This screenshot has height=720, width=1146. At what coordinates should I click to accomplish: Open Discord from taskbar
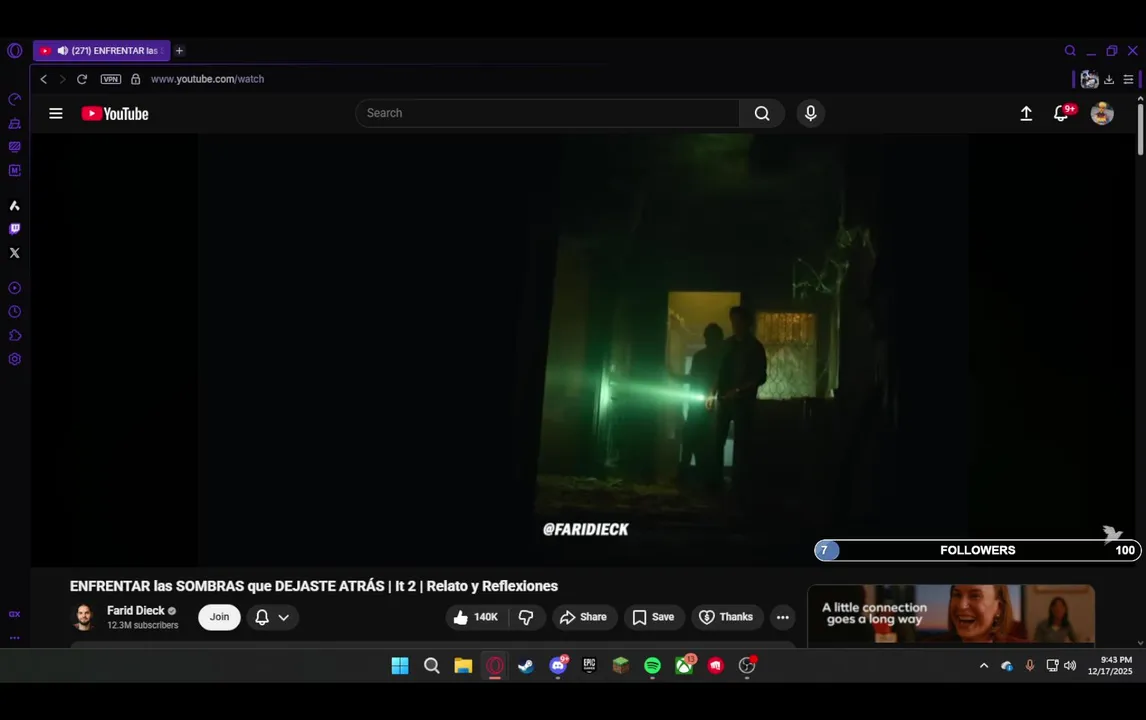(558, 665)
